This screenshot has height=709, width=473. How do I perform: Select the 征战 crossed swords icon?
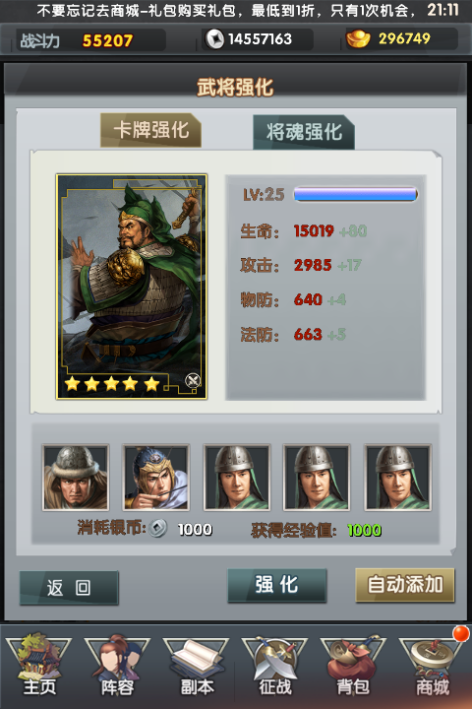coord(274,665)
